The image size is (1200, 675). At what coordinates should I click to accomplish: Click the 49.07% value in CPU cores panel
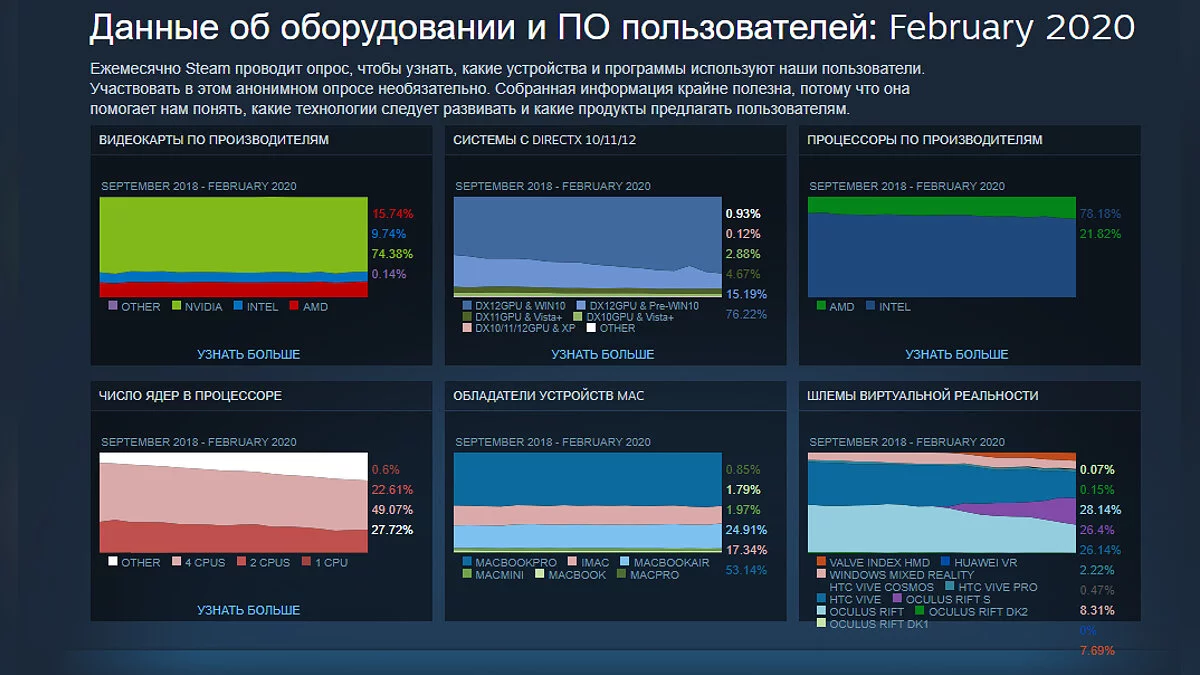(x=392, y=509)
